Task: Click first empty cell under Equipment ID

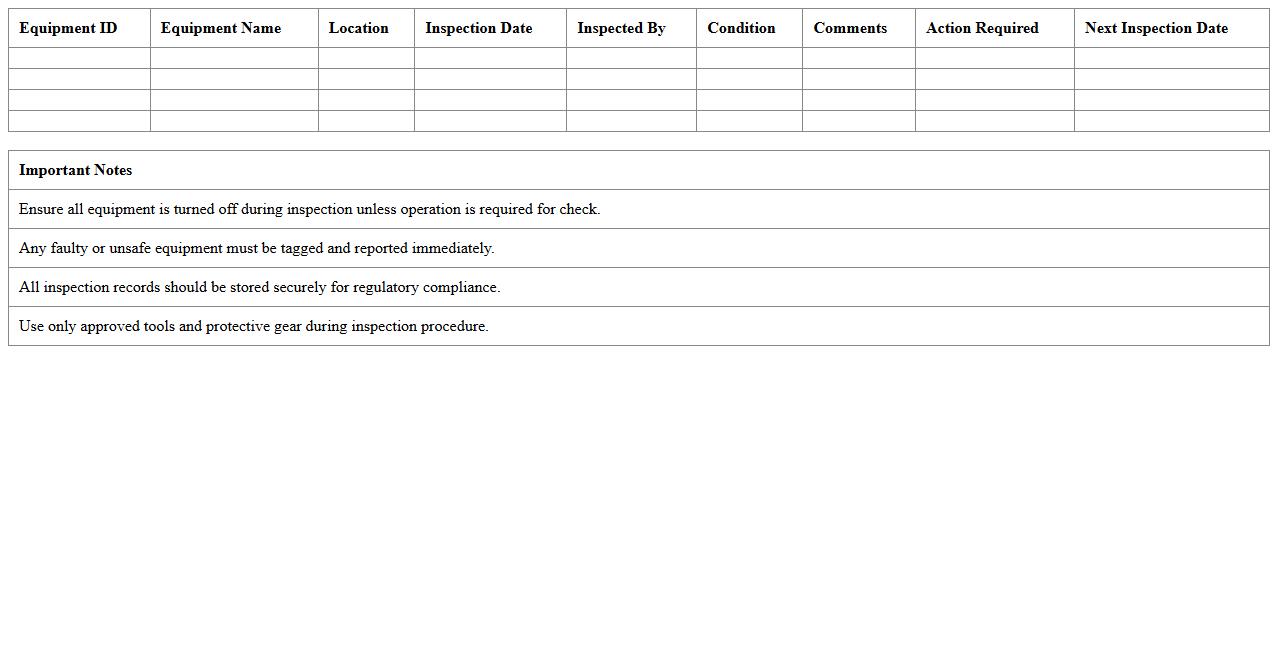Action: [79, 58]
